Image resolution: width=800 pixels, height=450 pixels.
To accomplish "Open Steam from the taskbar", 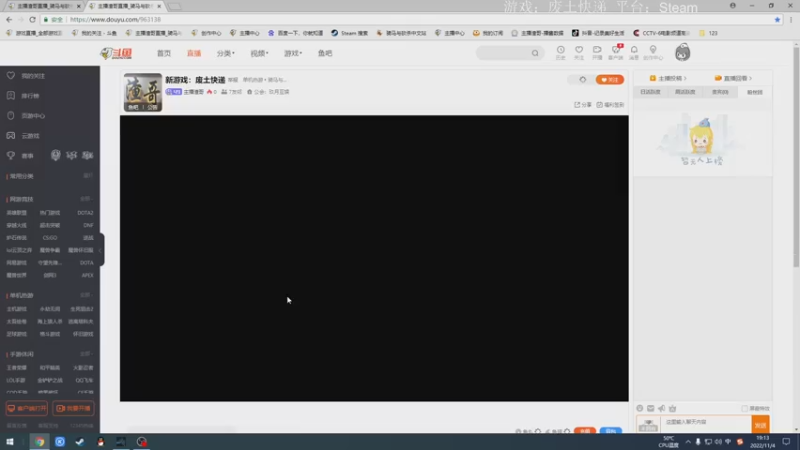I will point(80,442).
